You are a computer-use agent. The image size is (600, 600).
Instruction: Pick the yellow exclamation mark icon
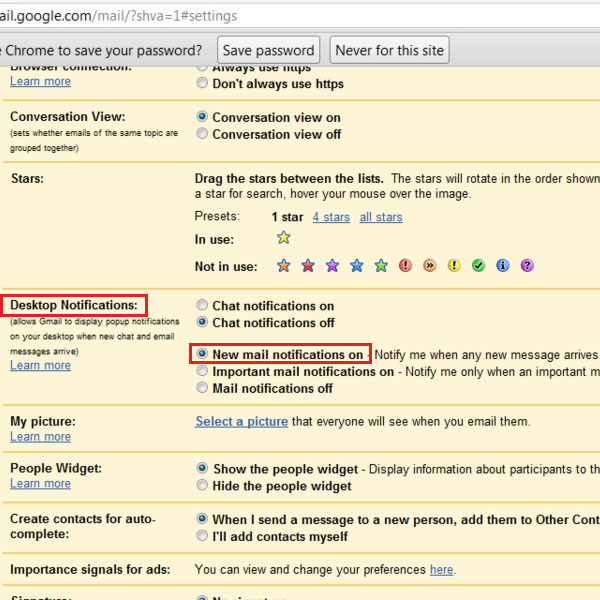[454, 265]
